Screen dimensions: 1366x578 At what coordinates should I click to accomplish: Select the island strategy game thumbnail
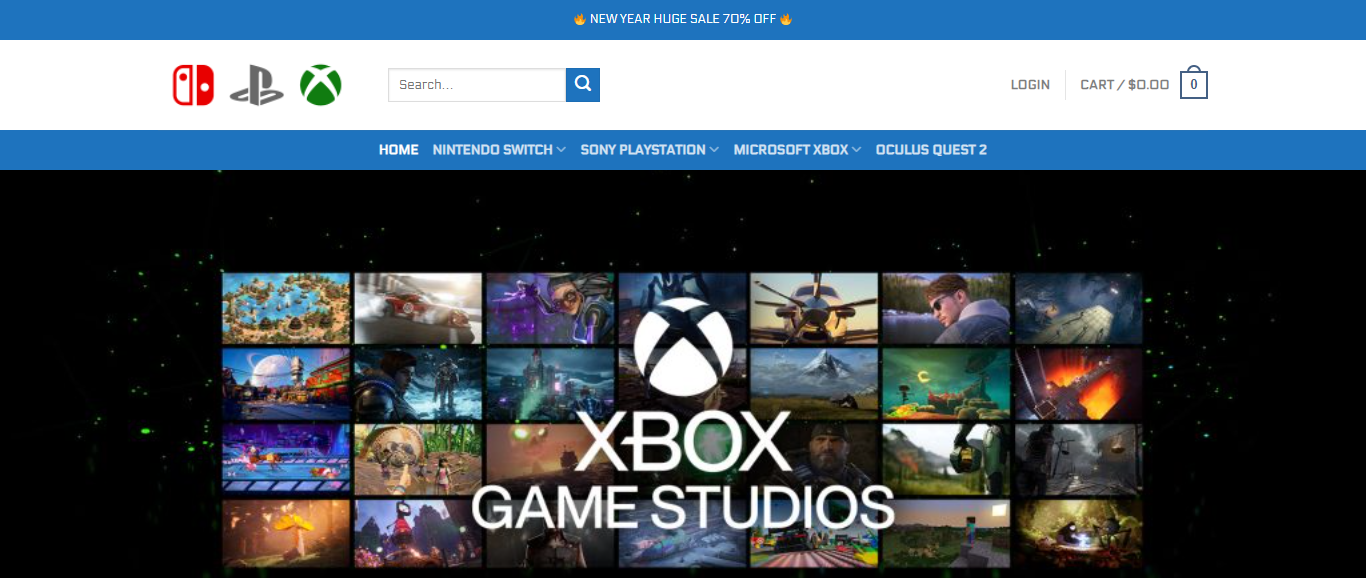[x=286, y=308]
